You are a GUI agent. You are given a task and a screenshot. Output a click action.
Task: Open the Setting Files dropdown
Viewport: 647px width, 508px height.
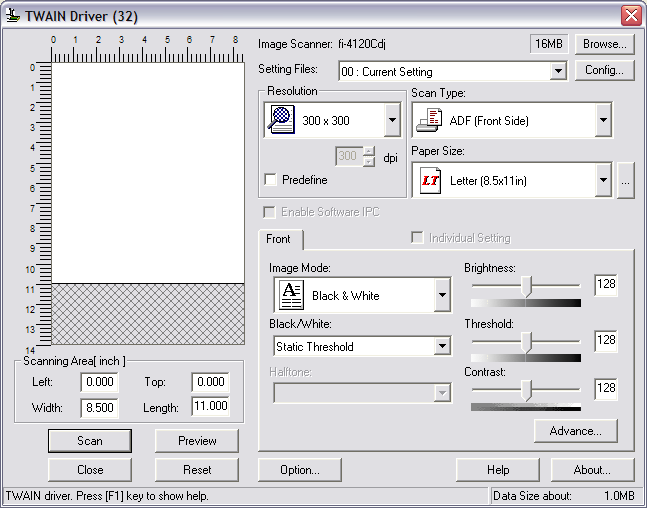tap(558, 71)
